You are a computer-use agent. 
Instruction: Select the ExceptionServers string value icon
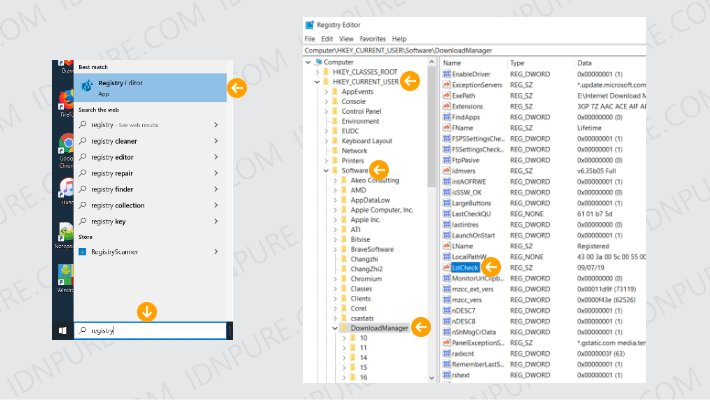pos(446,85)
